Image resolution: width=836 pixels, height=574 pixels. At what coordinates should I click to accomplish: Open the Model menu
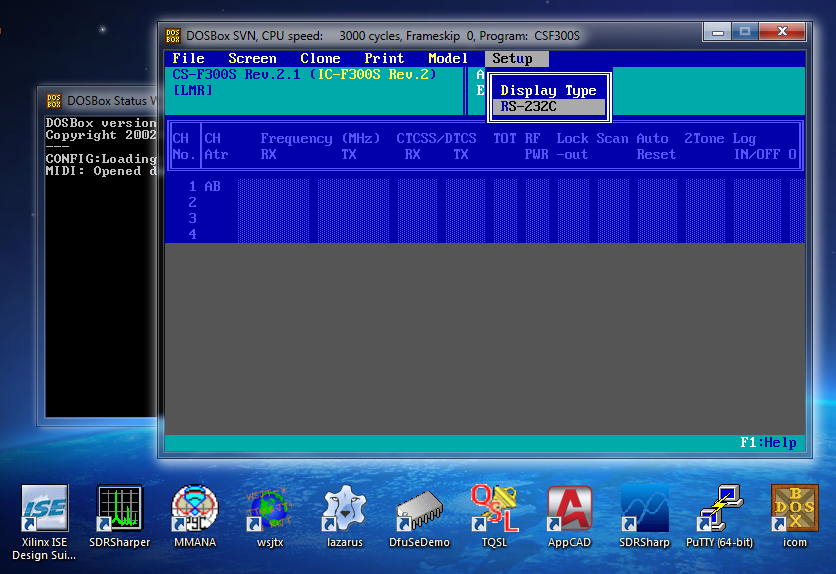tap(448, 59)
